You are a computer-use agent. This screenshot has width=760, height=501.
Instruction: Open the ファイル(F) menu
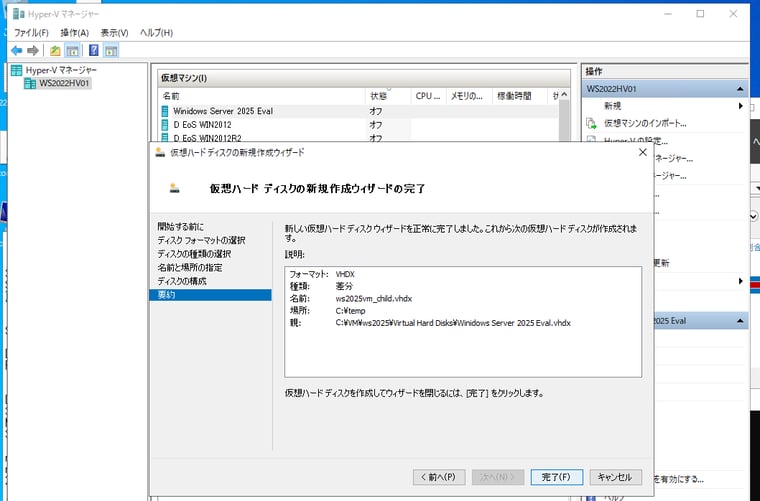click(x=31, y=32)
